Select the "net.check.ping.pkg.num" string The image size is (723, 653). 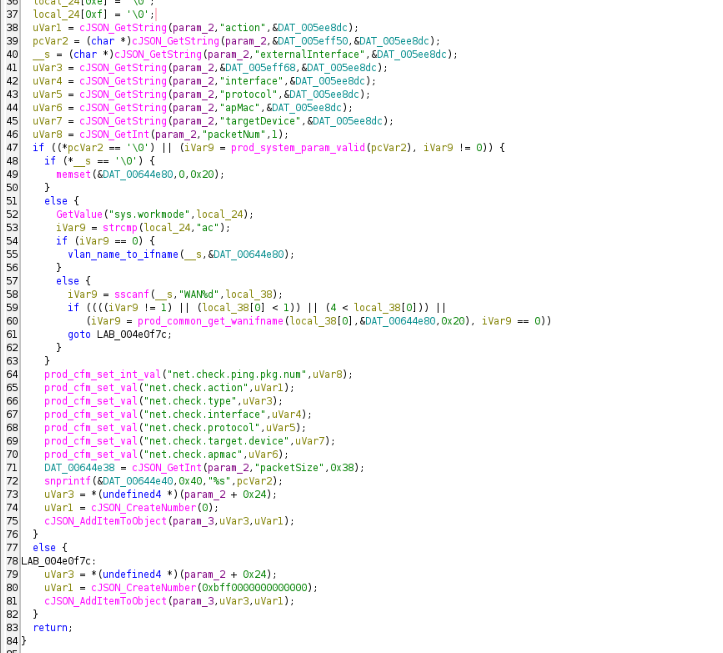point(237,375)
